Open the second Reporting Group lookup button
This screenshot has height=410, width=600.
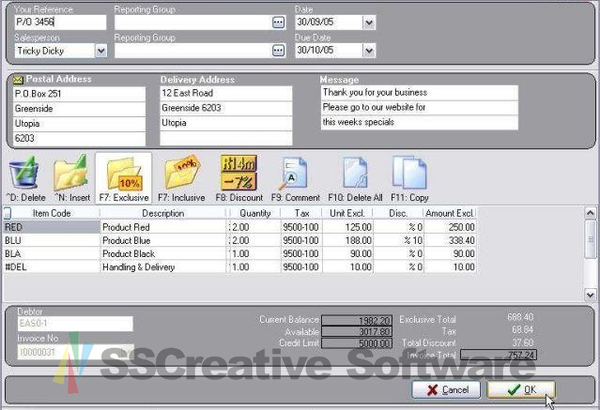279,50
